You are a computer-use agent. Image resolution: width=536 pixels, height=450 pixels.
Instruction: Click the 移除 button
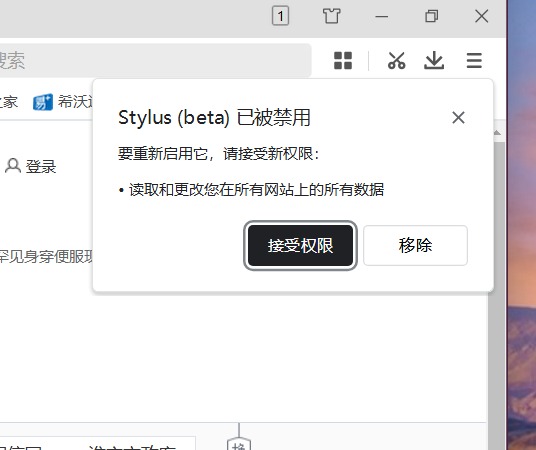pos(415,245)
